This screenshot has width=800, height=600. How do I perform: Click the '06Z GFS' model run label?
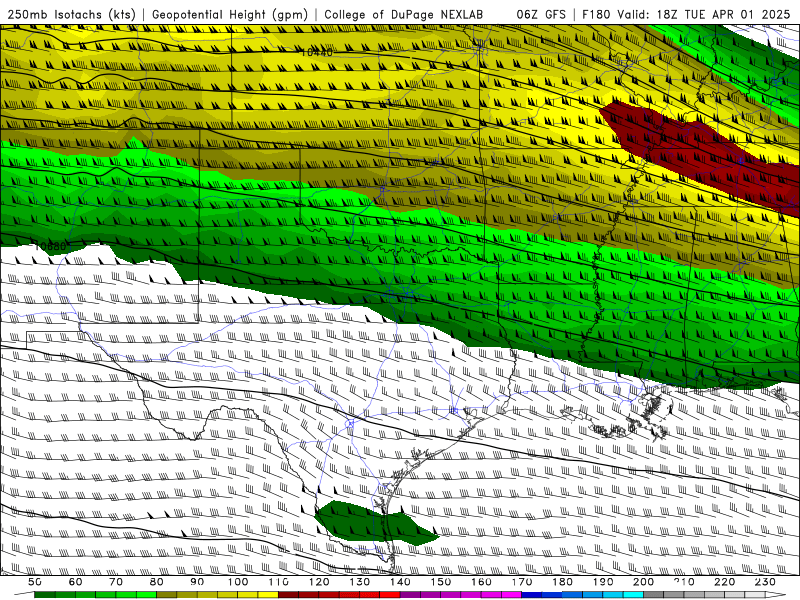(541, 14)
